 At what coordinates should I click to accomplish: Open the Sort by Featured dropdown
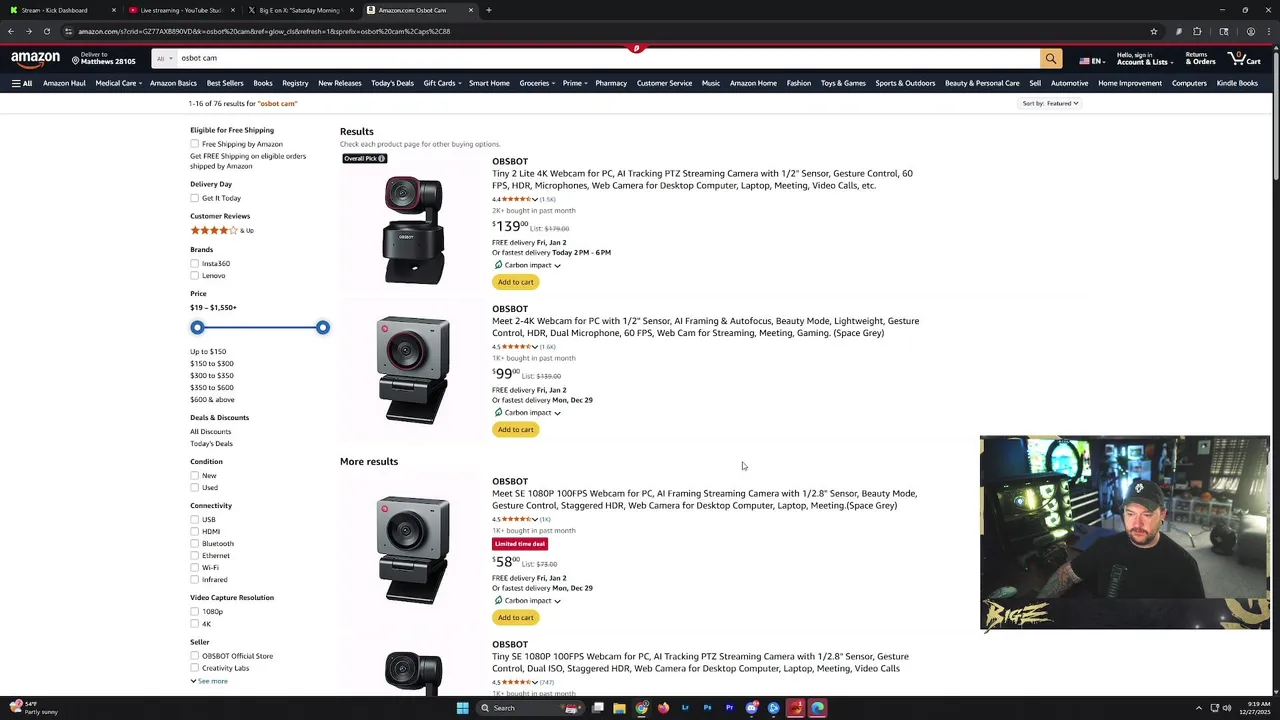pos(1050,103)
